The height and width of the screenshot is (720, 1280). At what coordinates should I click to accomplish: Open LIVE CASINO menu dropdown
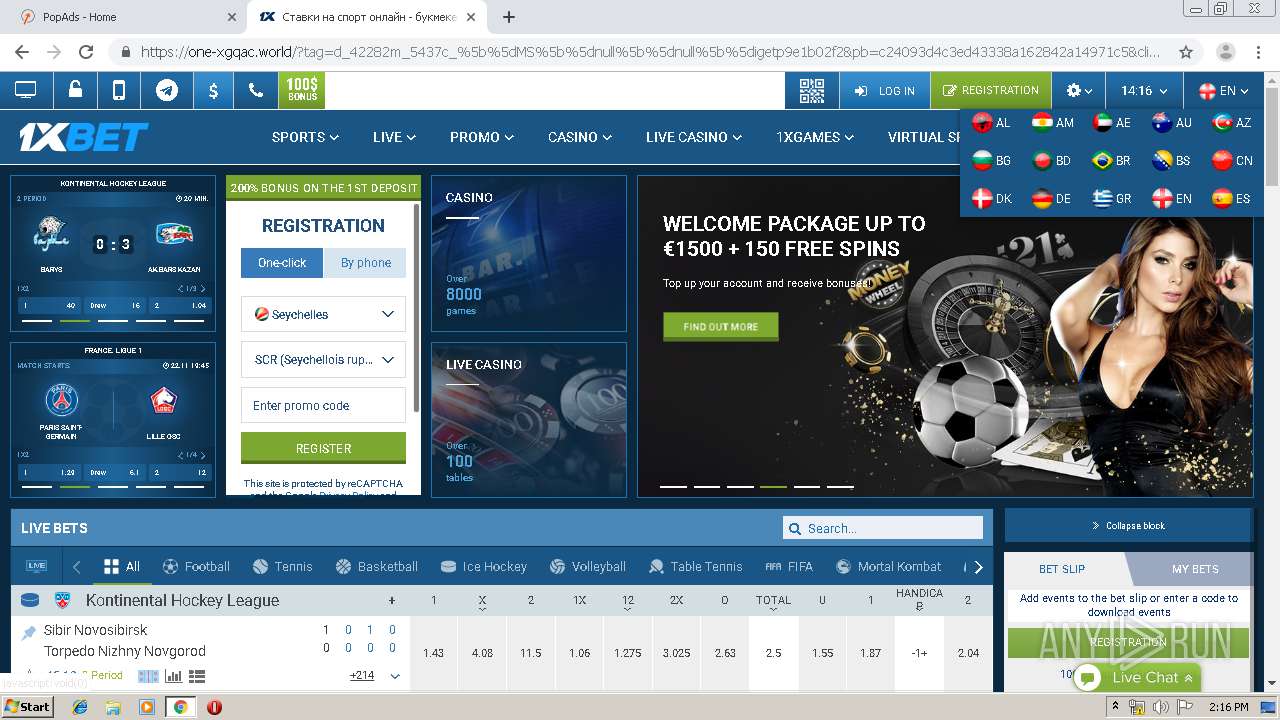(x=694, y=137)
